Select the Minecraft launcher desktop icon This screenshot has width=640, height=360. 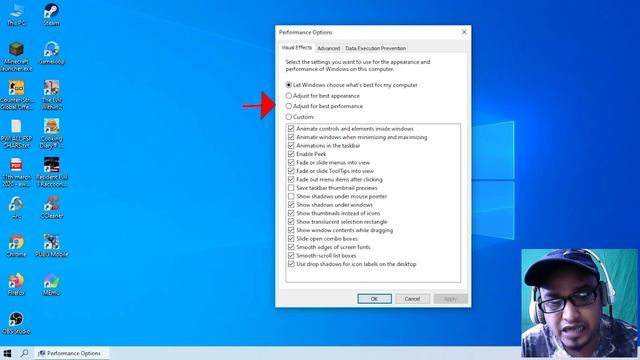(x=16, y=56)
